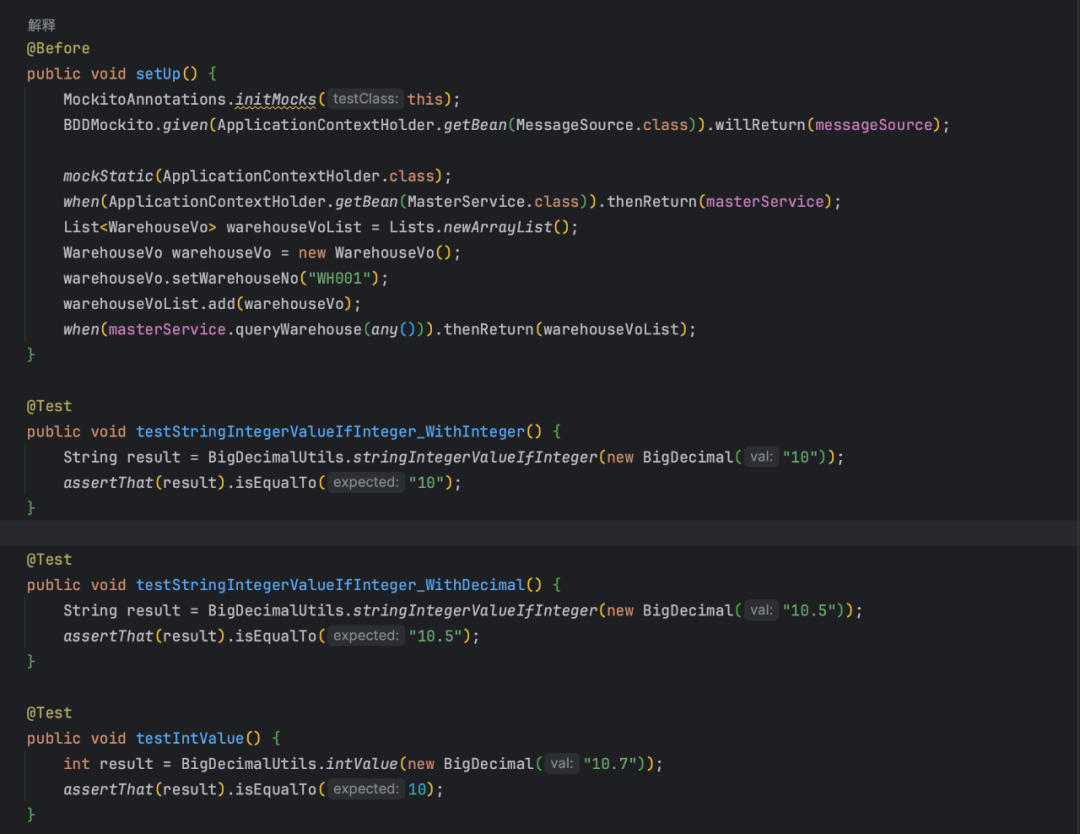Place cursor on the setUp method name
Image resolution: width=1080 pixels, height=834 pixels.
click(158, 74)
